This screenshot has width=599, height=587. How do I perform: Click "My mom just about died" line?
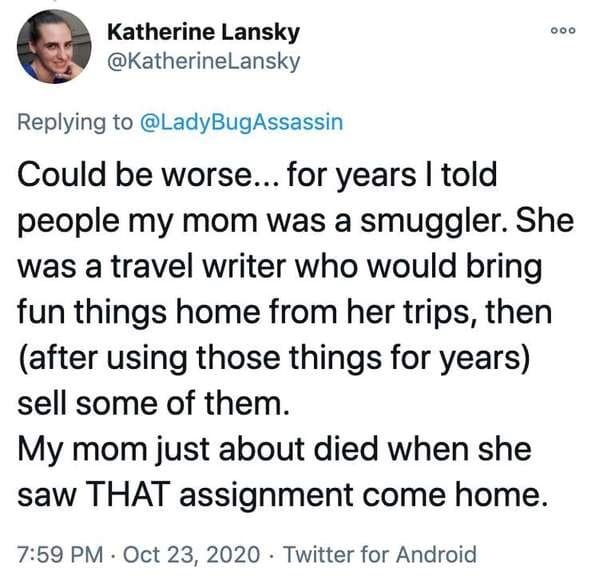click(274, 451)
